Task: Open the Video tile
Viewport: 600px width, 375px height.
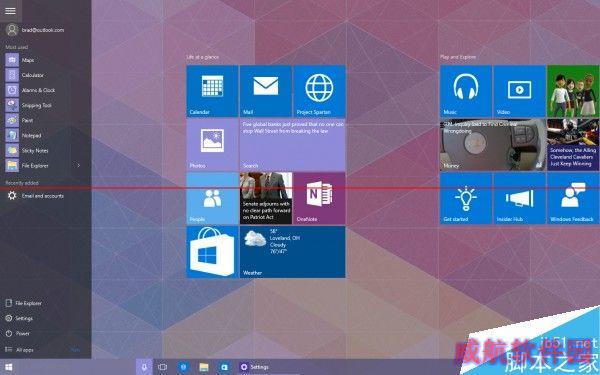Action: pyautogui.click(x=519, y=91)
